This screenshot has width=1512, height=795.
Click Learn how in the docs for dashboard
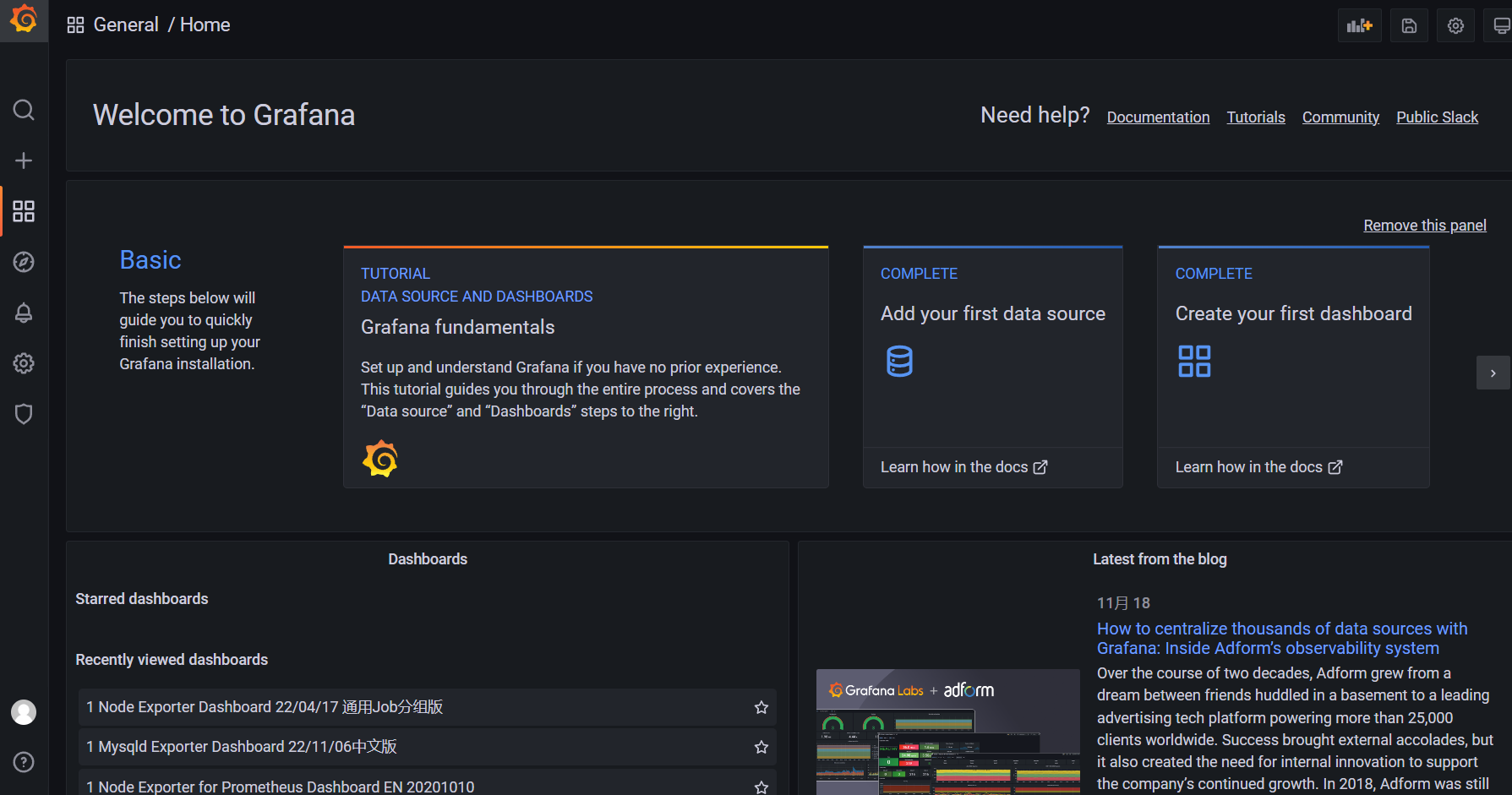coord(1258,467)
